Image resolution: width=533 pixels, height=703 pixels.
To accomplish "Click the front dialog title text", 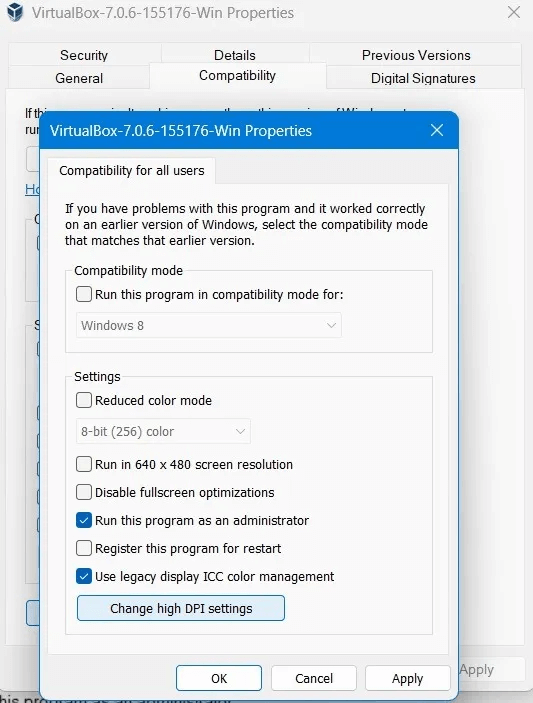I will tap(181, 131).
